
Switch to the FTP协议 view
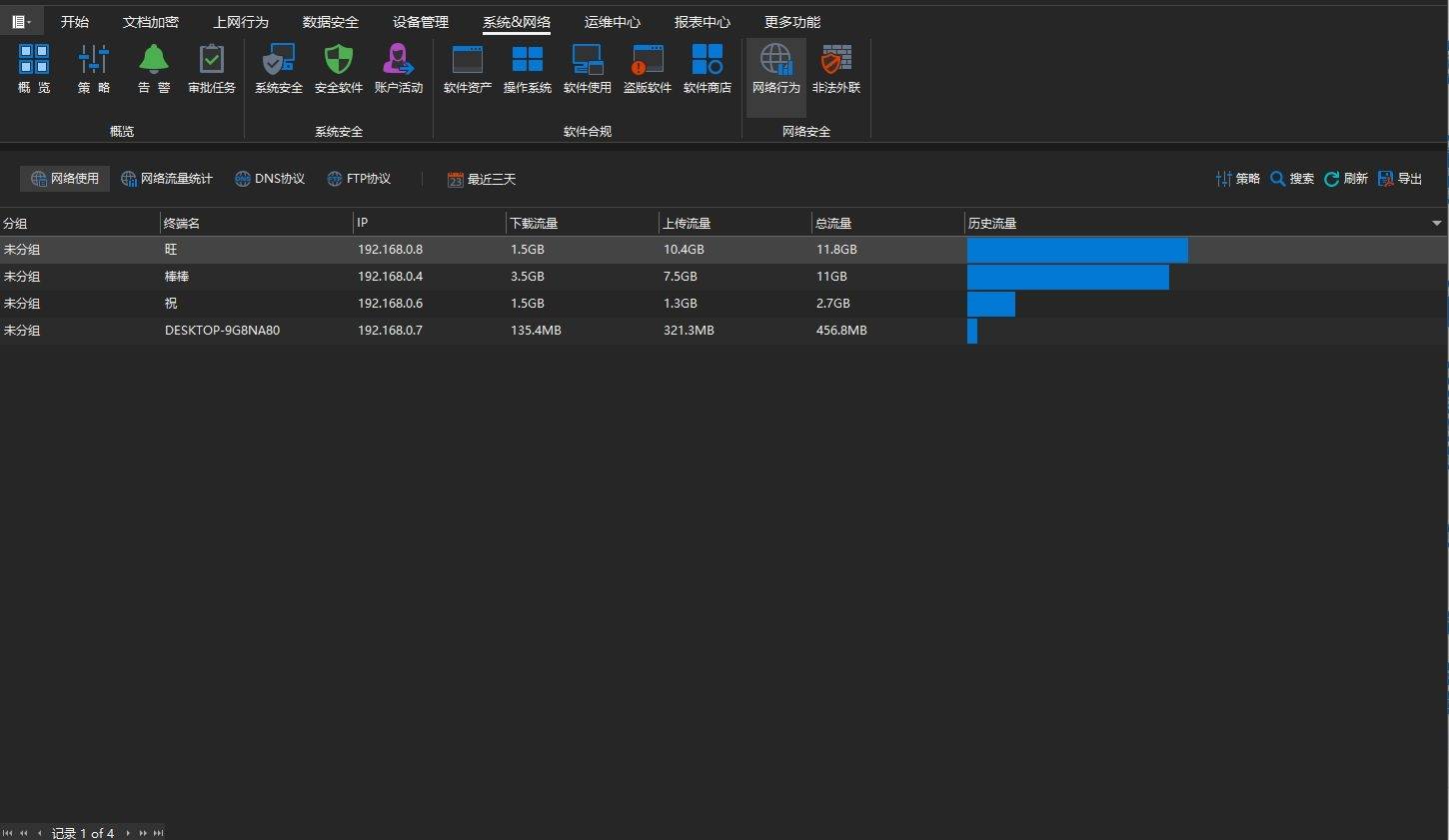pos(359,179)
